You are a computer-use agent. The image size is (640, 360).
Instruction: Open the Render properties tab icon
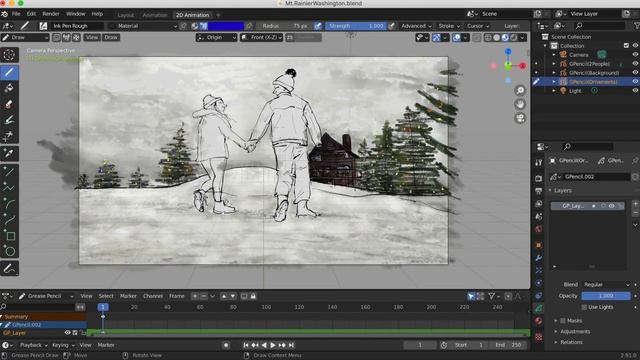(x=539, y=178)
